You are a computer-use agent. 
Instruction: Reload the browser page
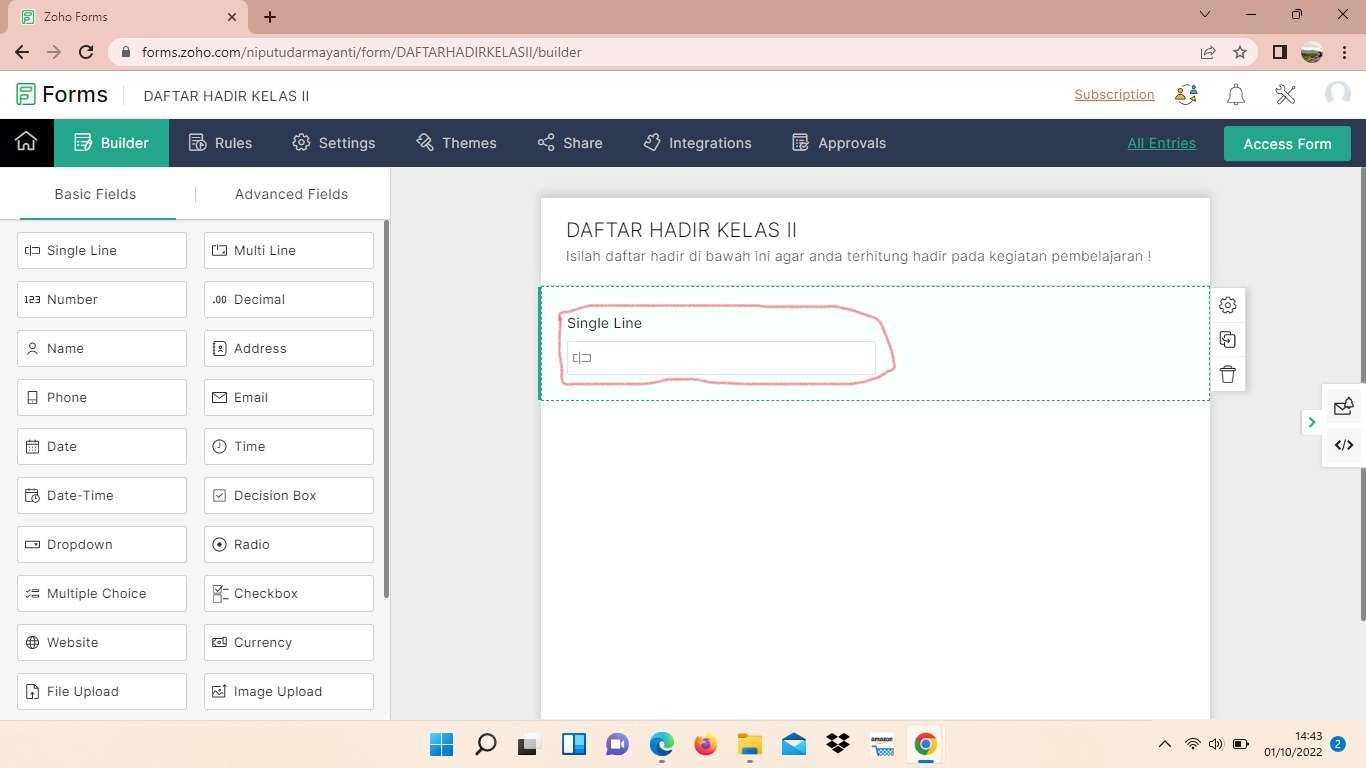tap(86, 52)
